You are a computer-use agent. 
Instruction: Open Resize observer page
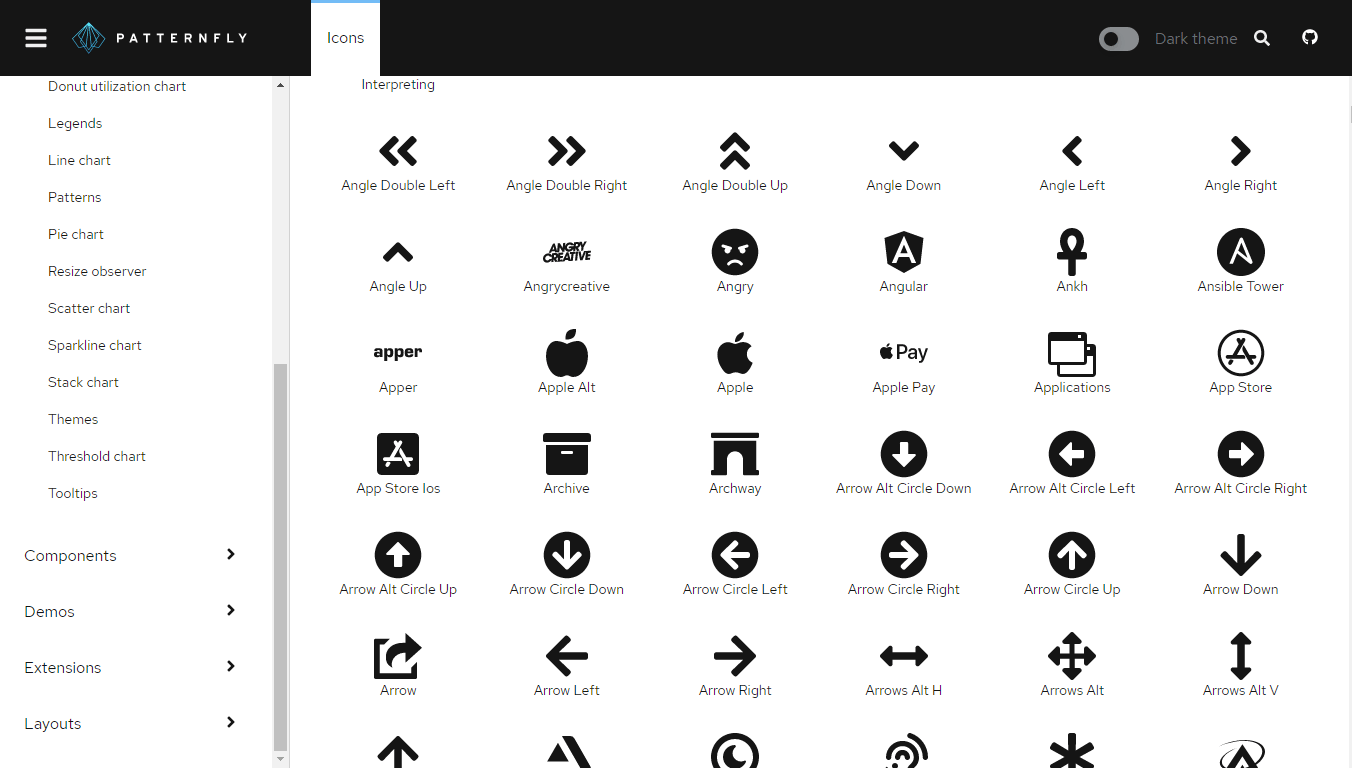point(97,271)
